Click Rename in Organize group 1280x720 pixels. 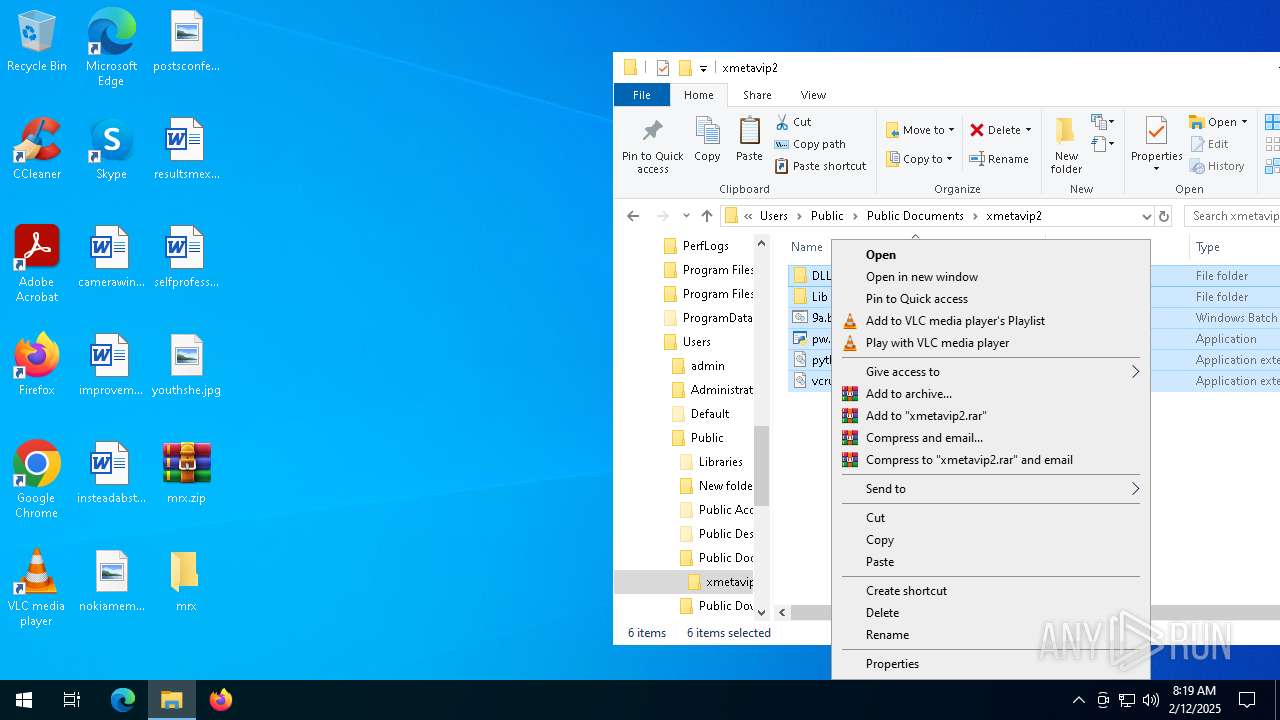999,158
